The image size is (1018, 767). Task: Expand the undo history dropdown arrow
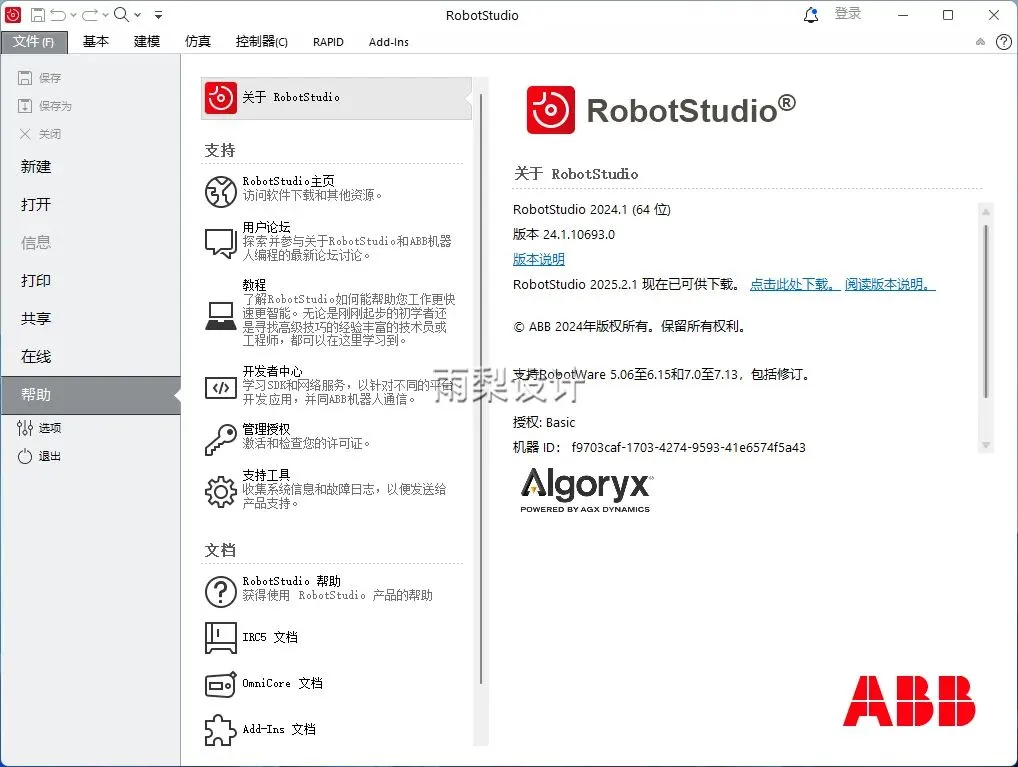(73, 15)
